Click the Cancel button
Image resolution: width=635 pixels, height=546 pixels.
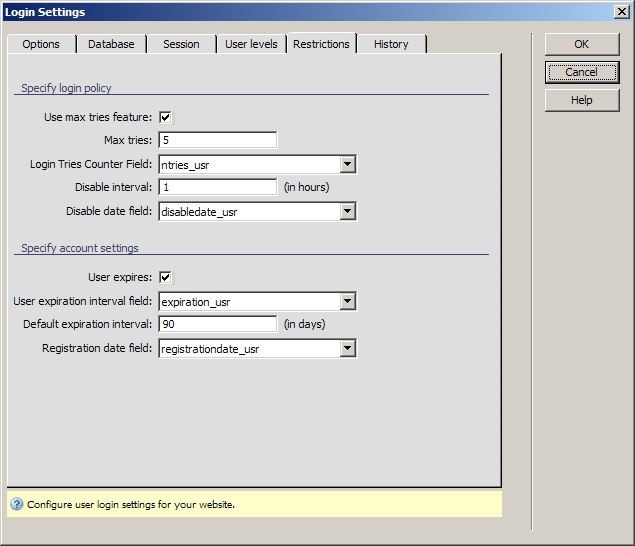point(581,72)
